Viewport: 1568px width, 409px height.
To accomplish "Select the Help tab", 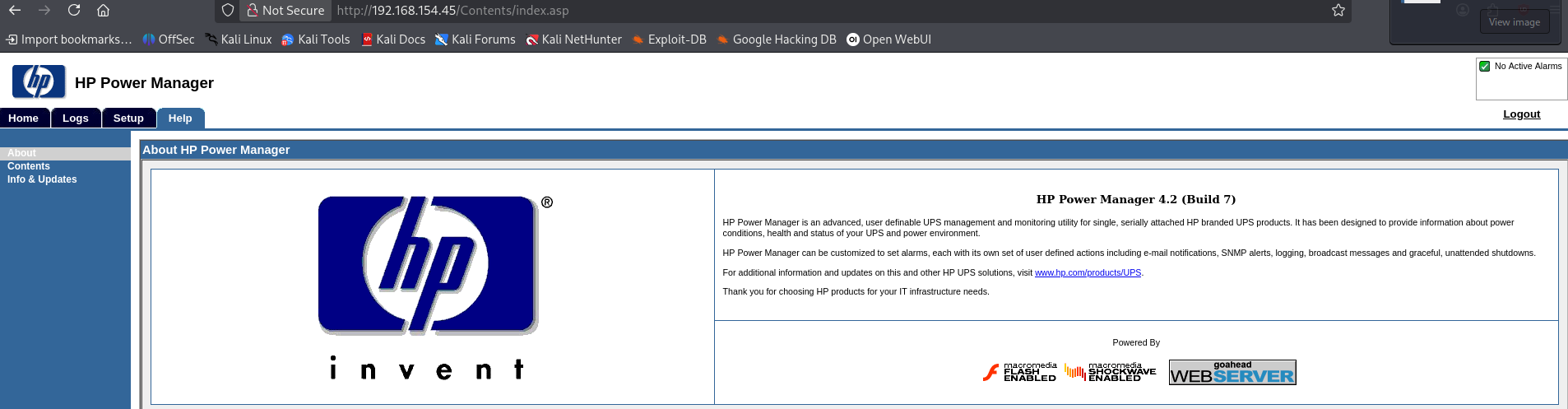I will (180, 119).
